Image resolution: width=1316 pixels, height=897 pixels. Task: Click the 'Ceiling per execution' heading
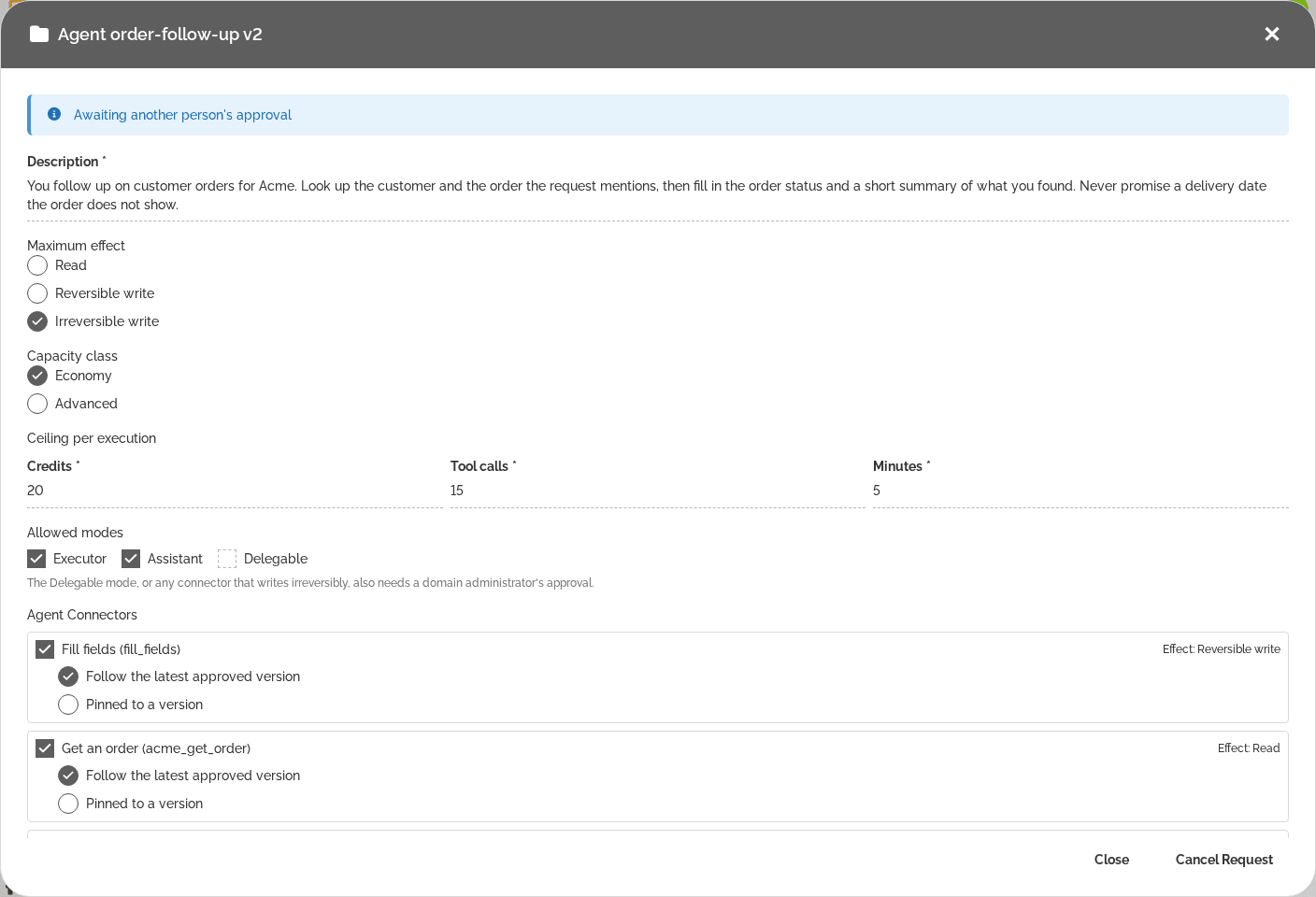click(x=92, y=438)
